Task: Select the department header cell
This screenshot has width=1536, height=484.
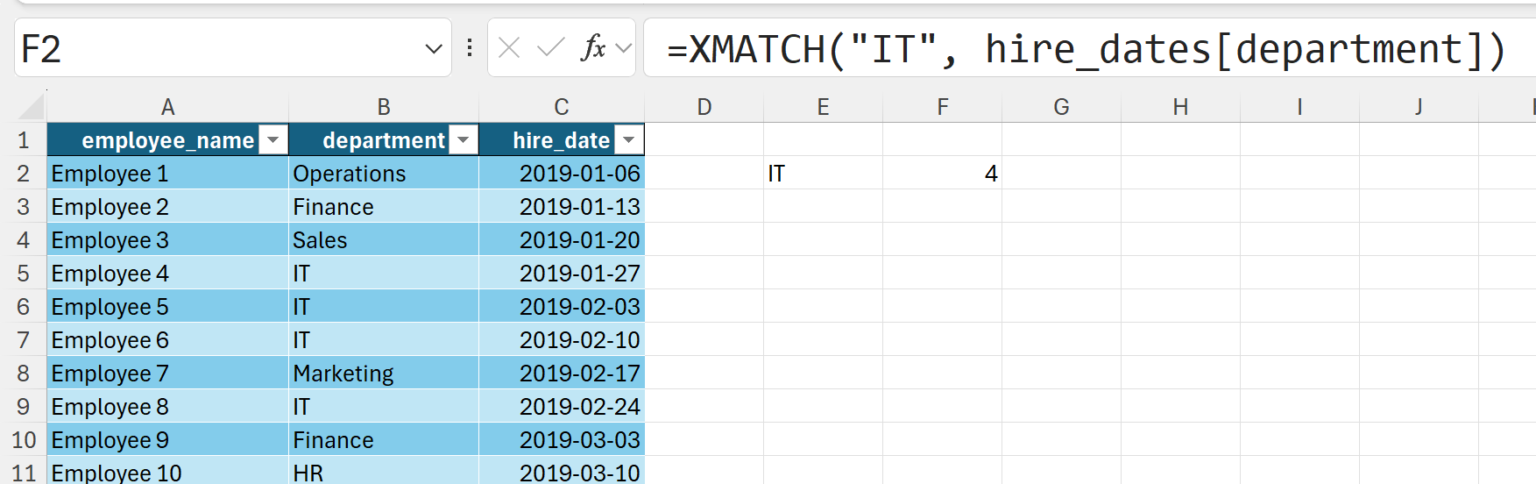Action: [x=384, y=140]
